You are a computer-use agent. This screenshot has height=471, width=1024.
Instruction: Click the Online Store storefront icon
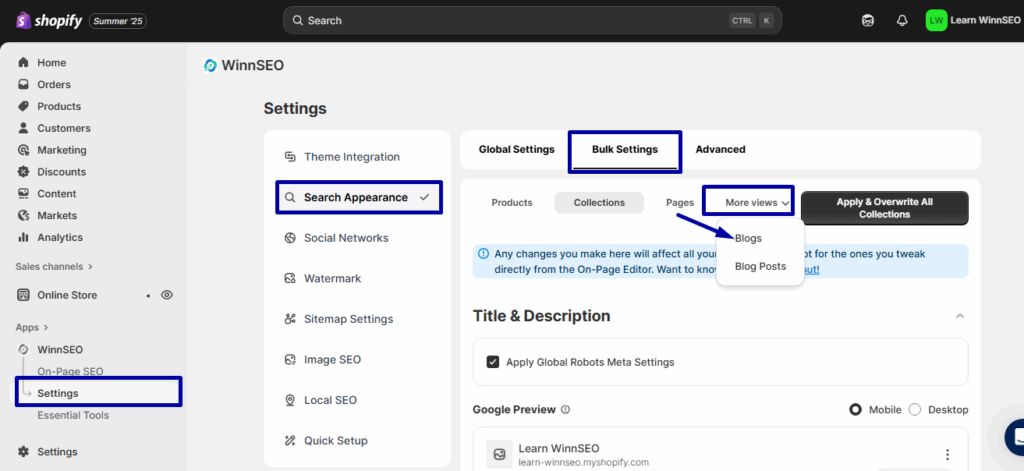[x=24, y=295]
